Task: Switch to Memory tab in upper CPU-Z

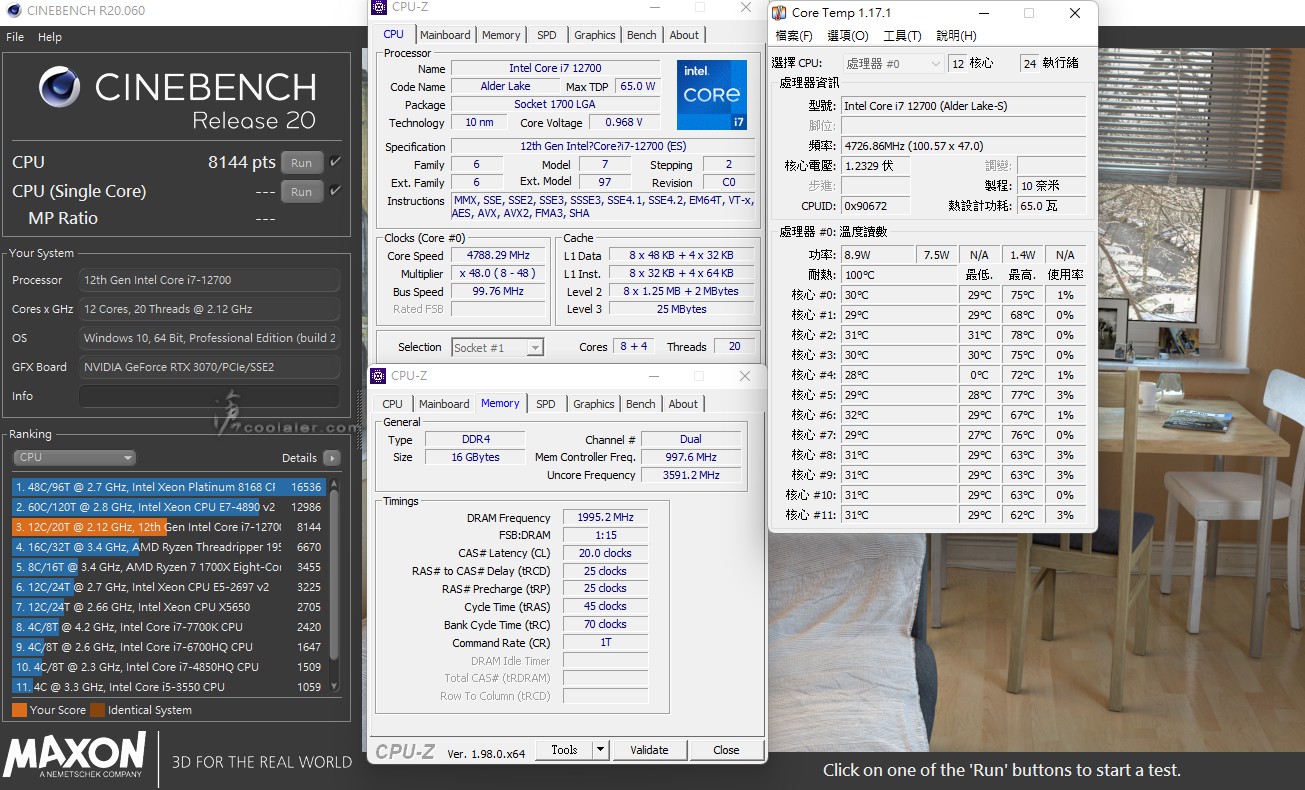Action: pos(501,35)
